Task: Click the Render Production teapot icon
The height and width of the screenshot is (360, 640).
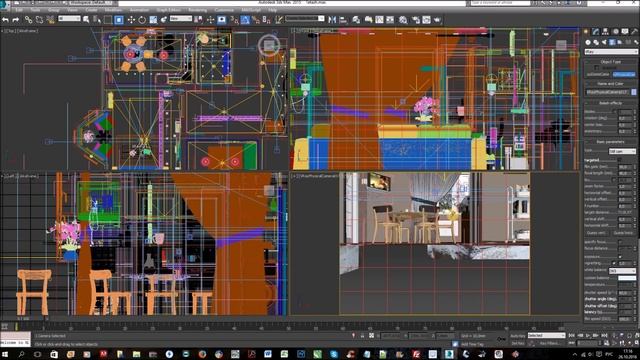Action: tap(437, 19)
